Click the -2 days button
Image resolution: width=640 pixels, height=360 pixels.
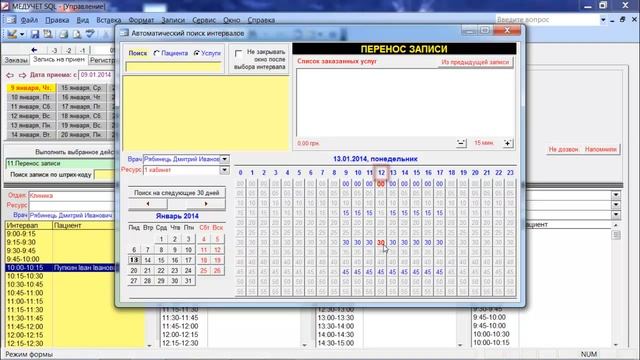pyautogui.click(x=69, y=51)
